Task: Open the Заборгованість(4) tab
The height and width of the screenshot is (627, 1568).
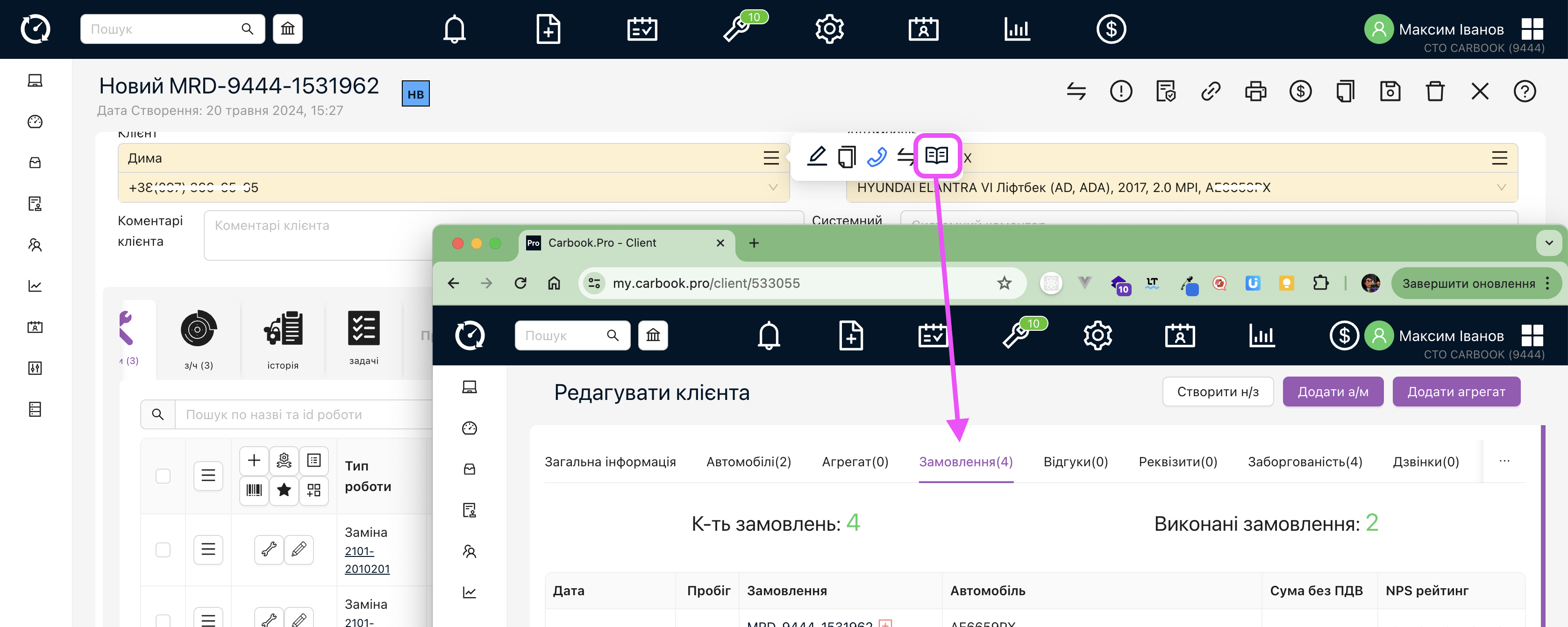Action: pos(1304,462)
